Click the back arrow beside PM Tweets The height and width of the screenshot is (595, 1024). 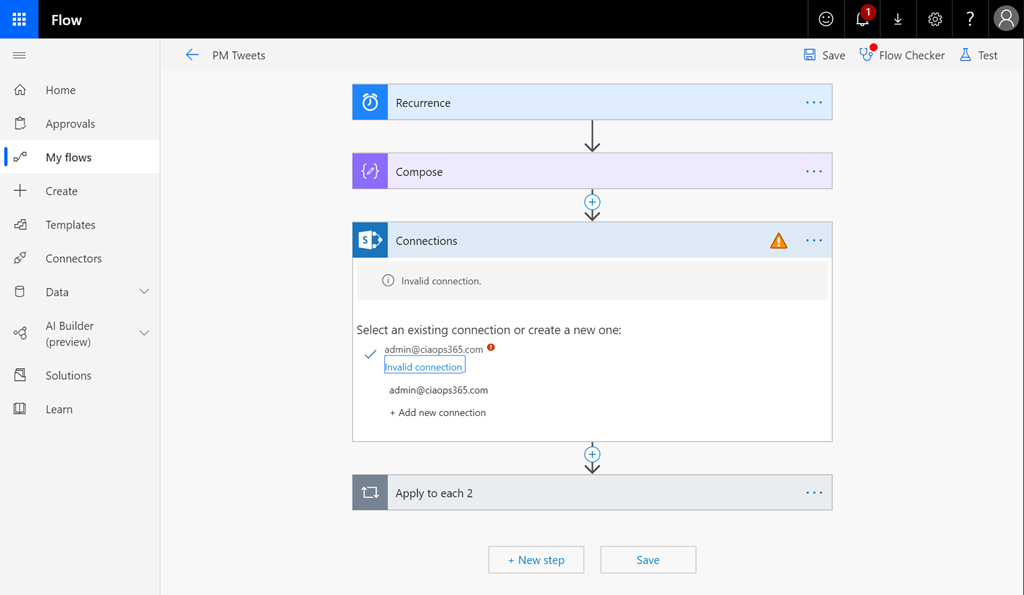192,55
